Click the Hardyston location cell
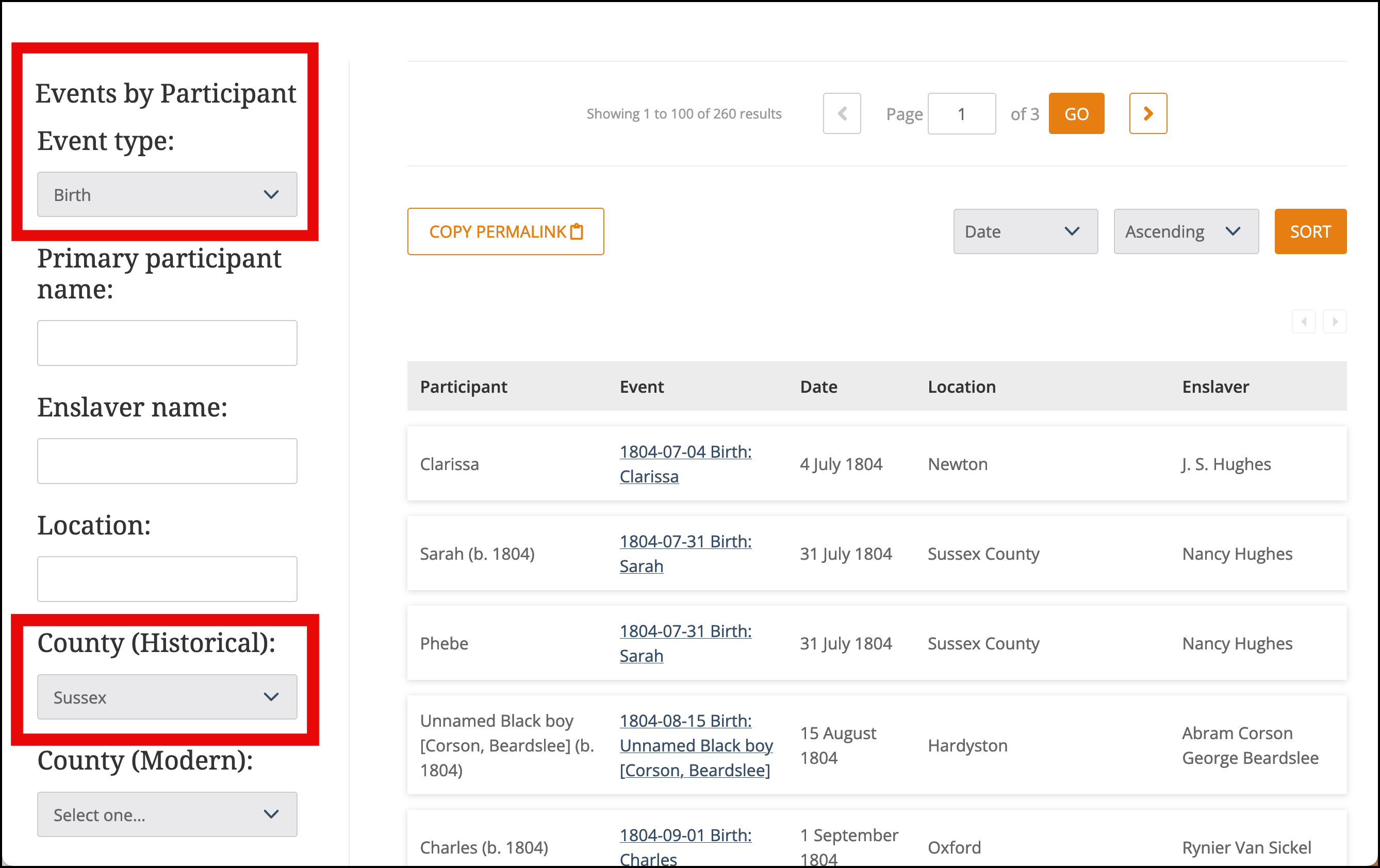 967,745
